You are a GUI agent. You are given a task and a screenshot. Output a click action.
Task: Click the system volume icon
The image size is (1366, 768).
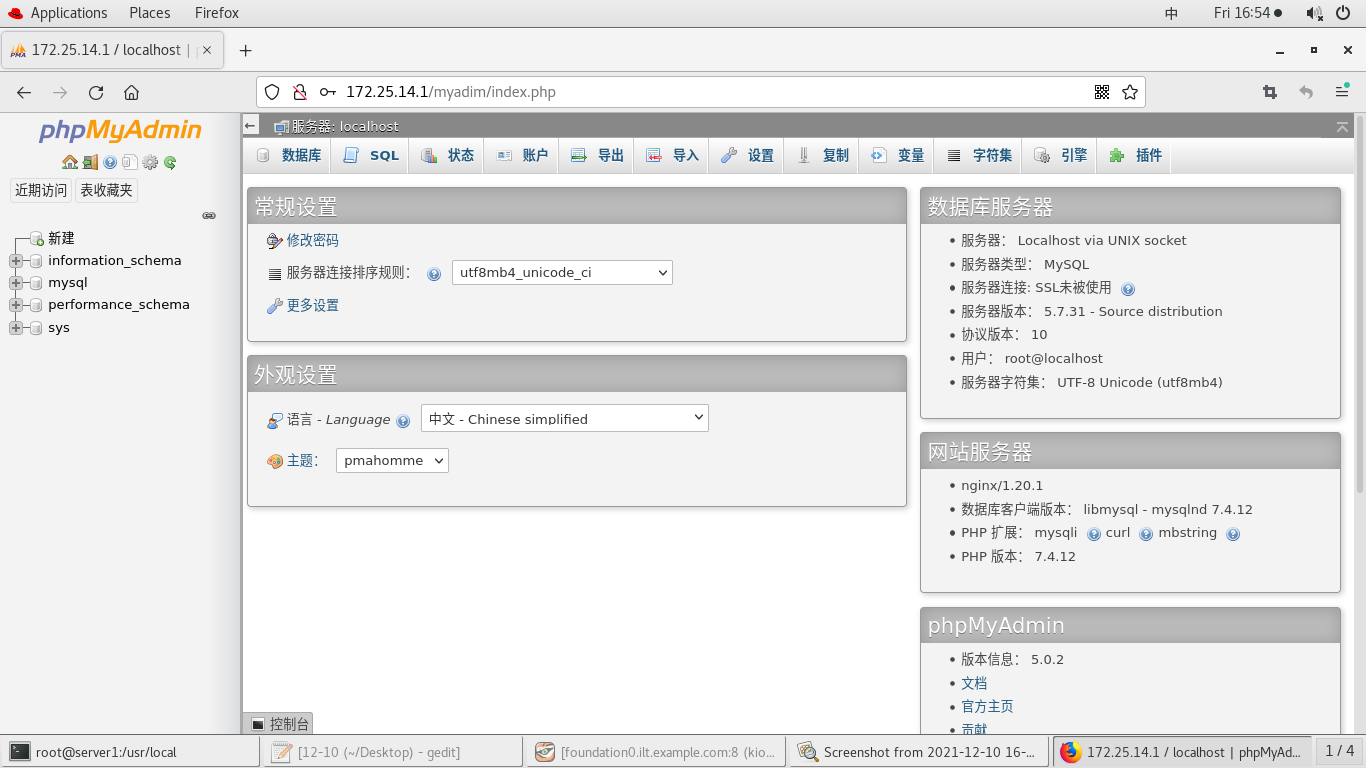[1314, 13]
